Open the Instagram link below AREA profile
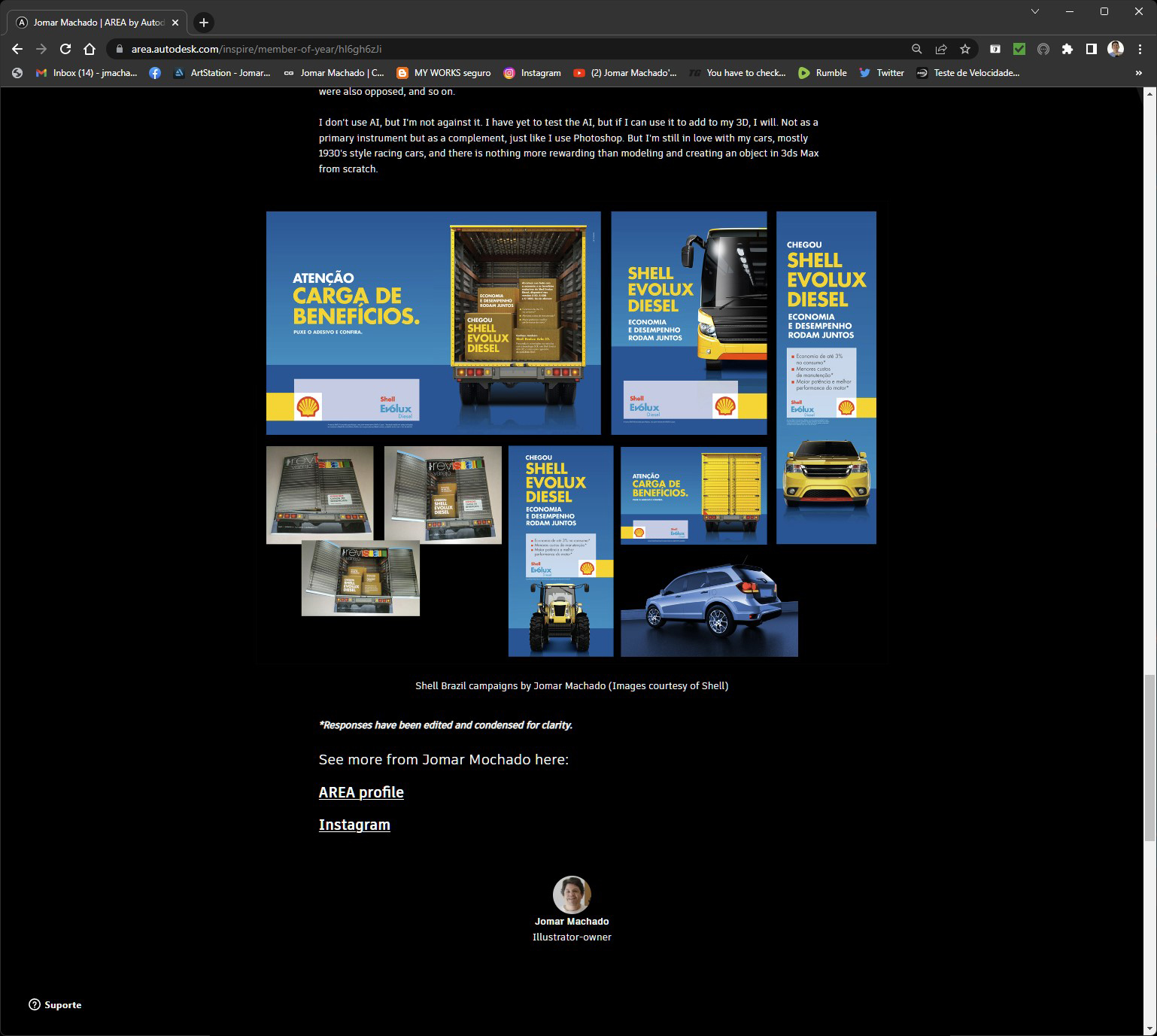 coord(354,825)
